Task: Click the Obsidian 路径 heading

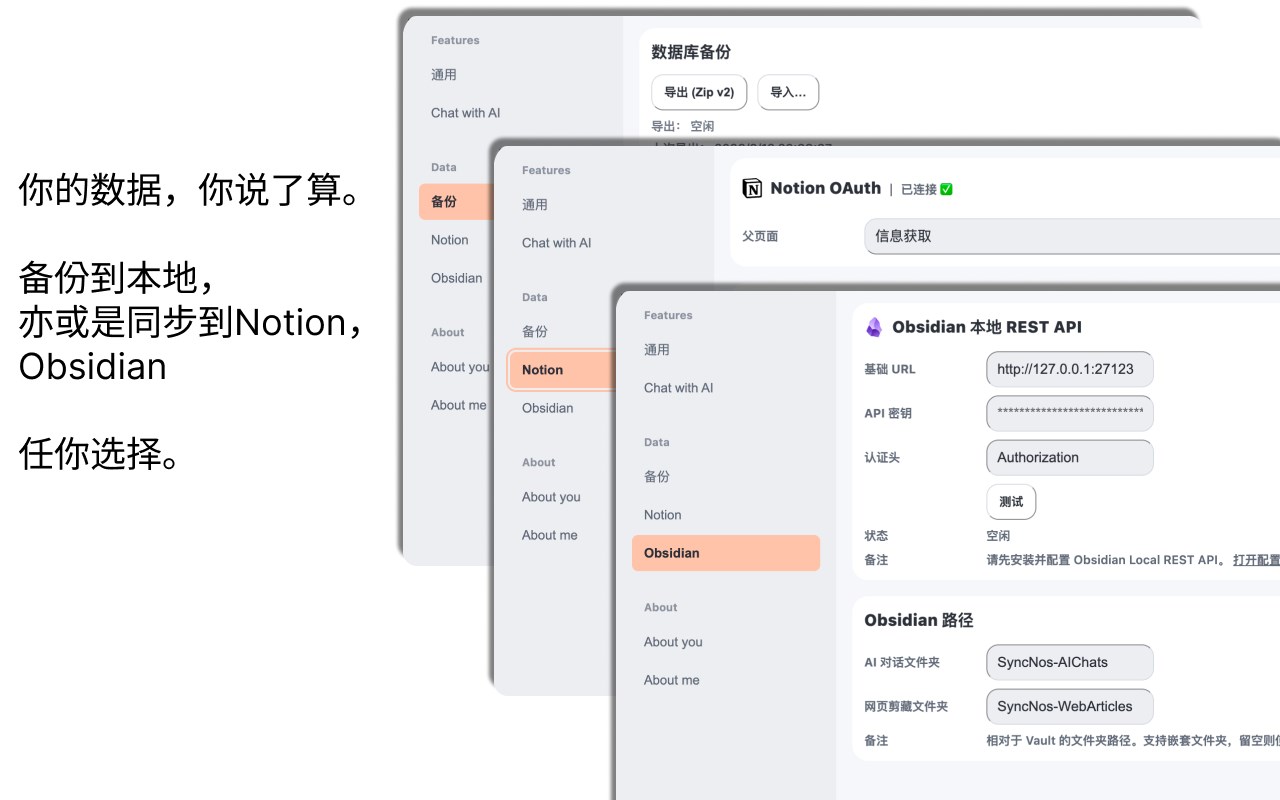Action: [919, 620]
